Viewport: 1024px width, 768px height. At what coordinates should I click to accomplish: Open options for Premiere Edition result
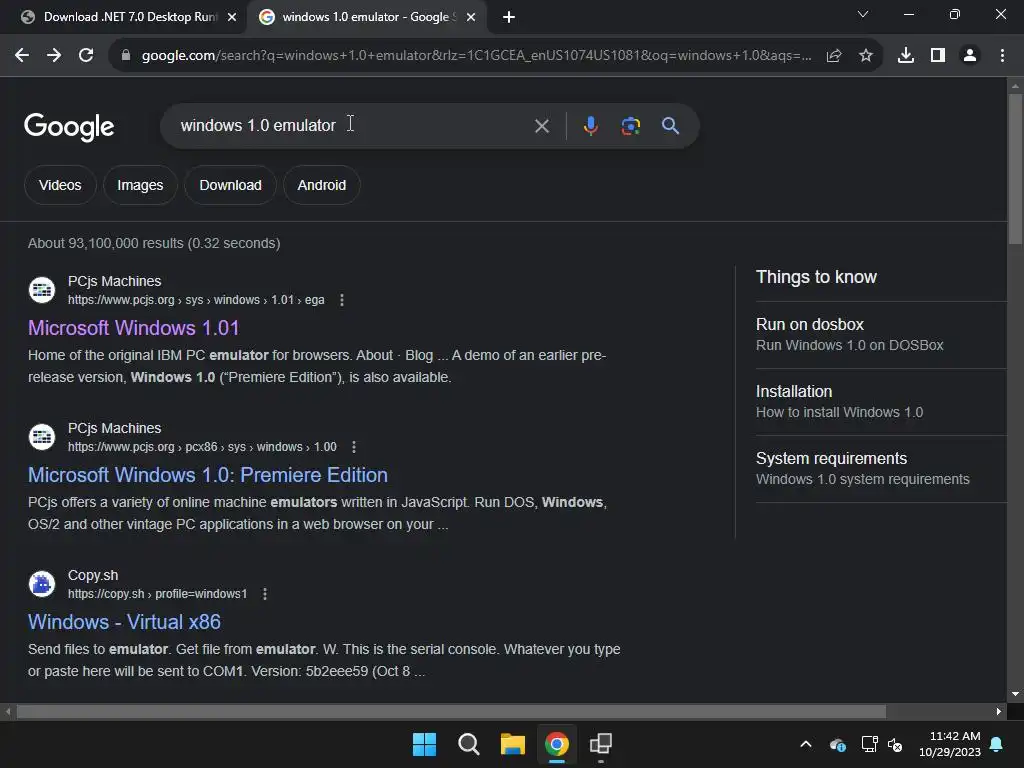[x=354, y=447]
